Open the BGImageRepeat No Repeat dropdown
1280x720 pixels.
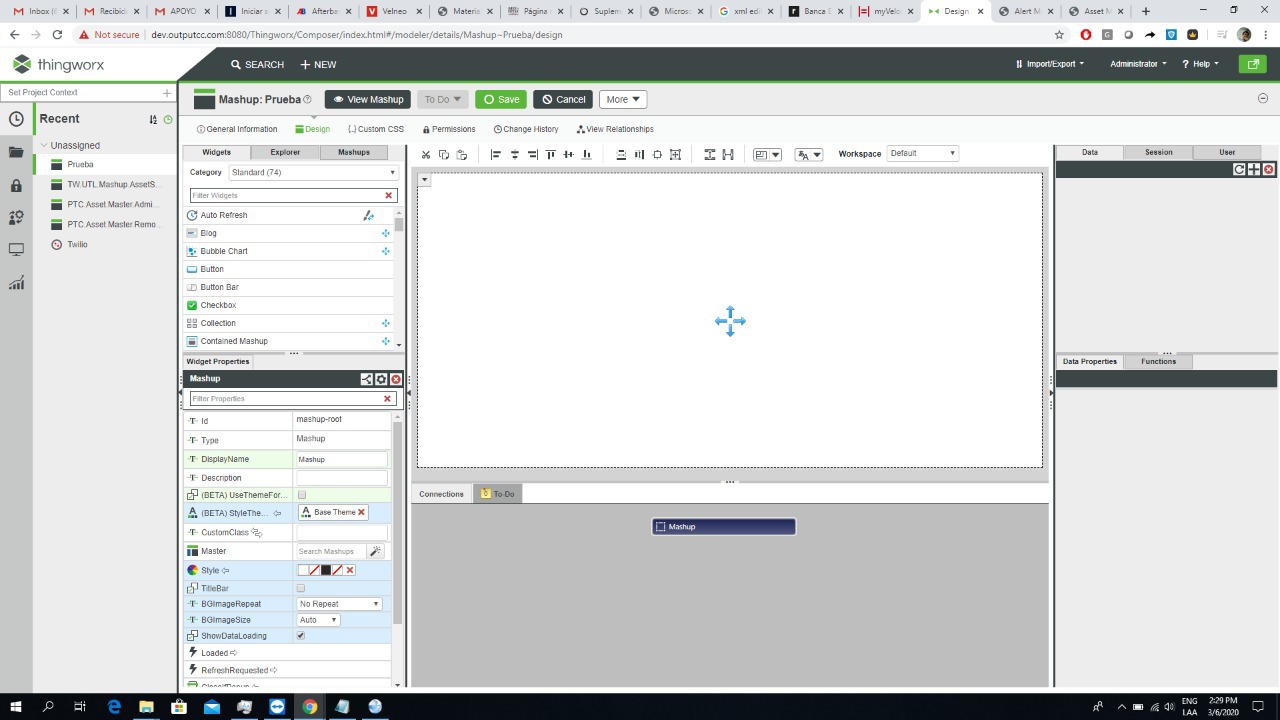tap(339, 604)
